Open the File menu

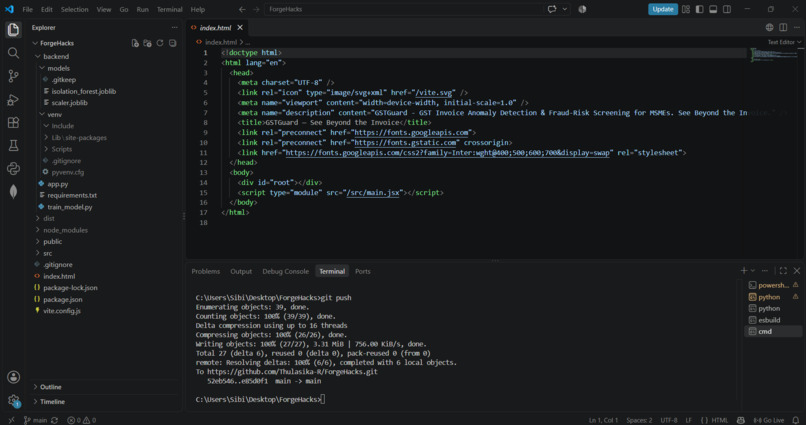click(27, 9)
